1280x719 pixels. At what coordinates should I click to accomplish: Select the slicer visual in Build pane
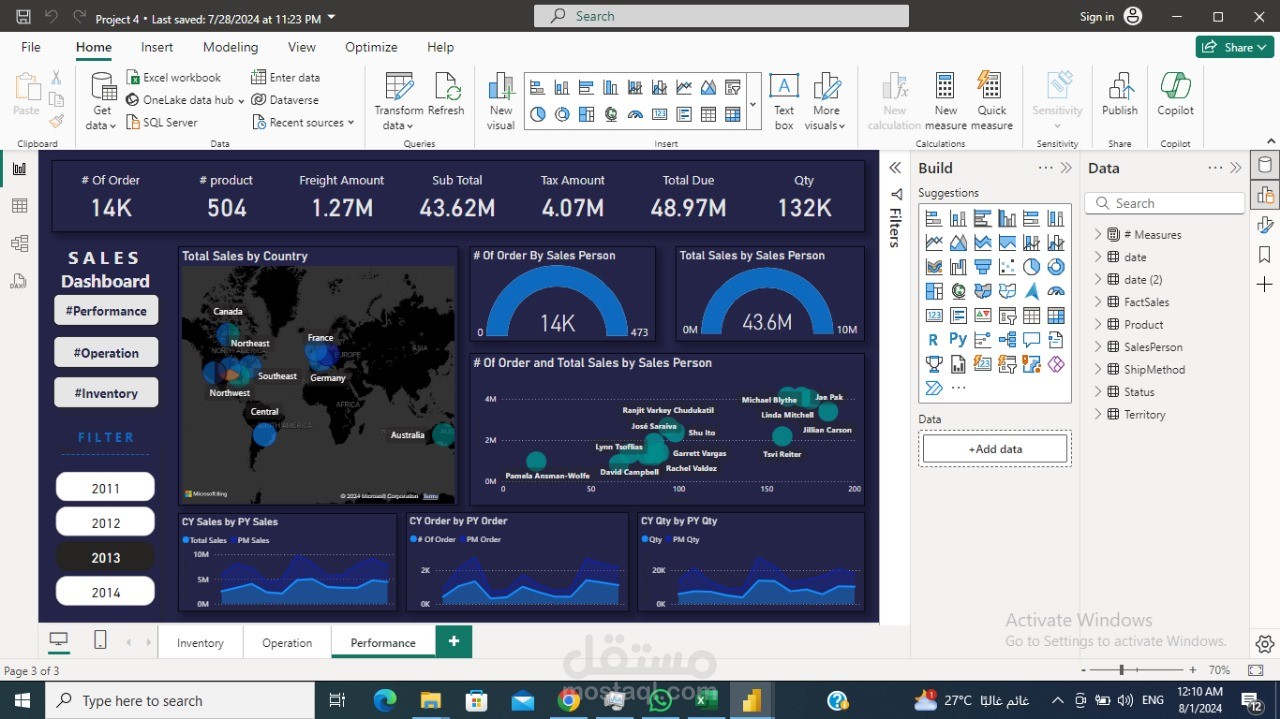[1007, 315]
